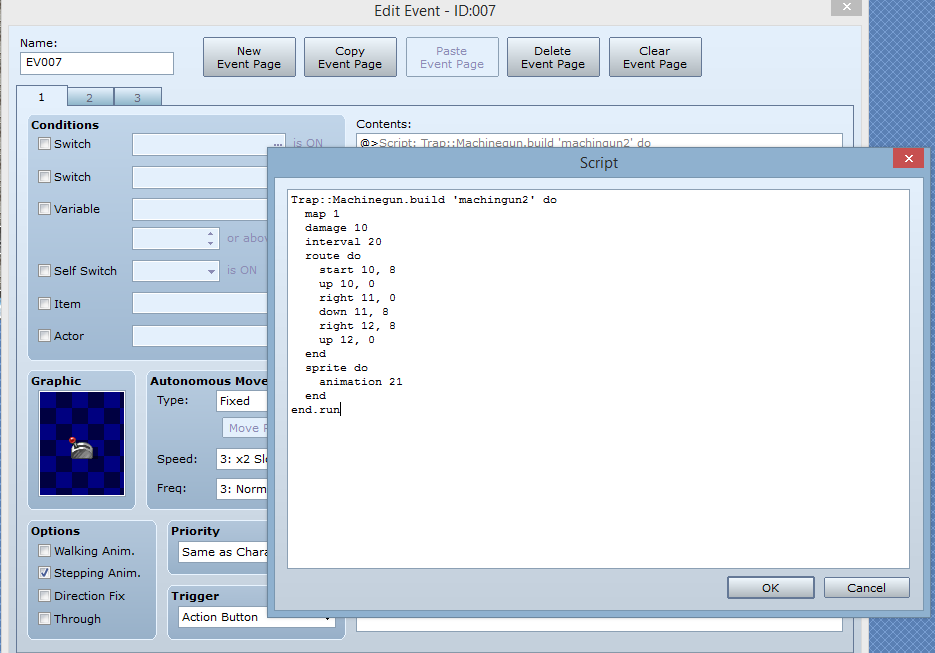Open the movement Type dropdown
Screen dimensions: 935x653
pos(242,401)
